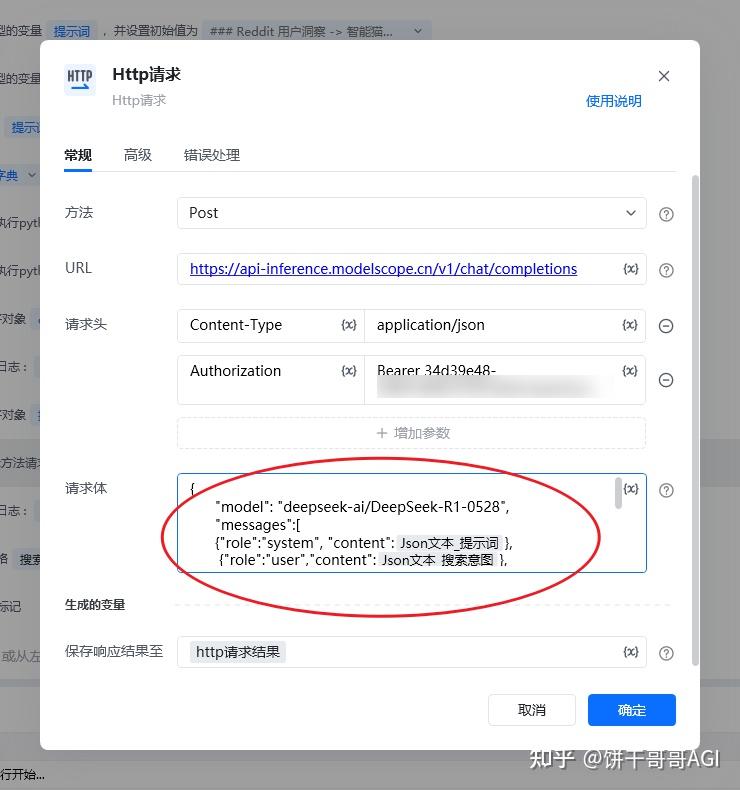Switch to the 错误处理 tab
The height and width of the screenshot is (790, 740).
(x=212, y=155)
